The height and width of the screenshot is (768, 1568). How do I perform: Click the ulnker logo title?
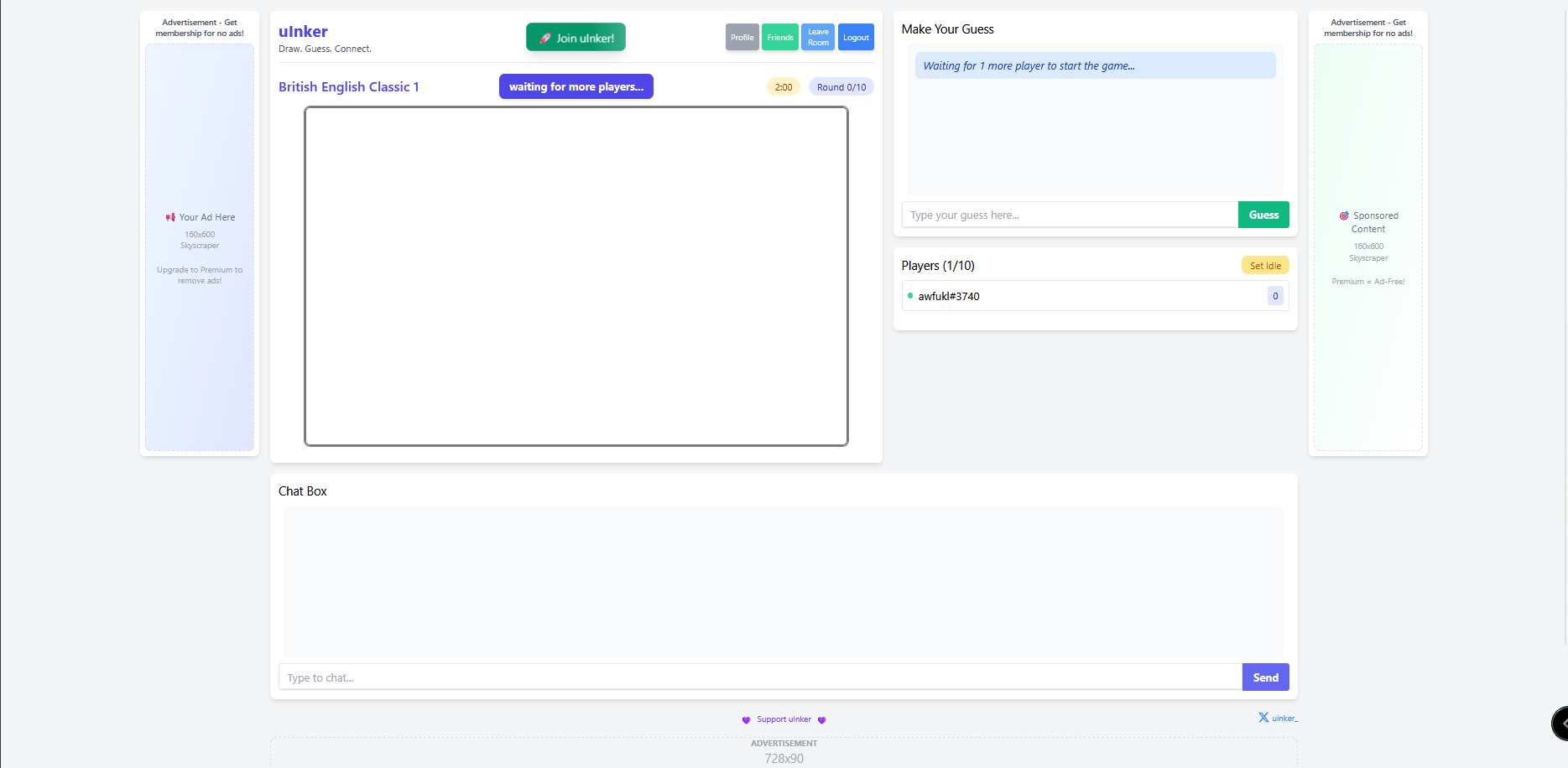tap(303, 31)
